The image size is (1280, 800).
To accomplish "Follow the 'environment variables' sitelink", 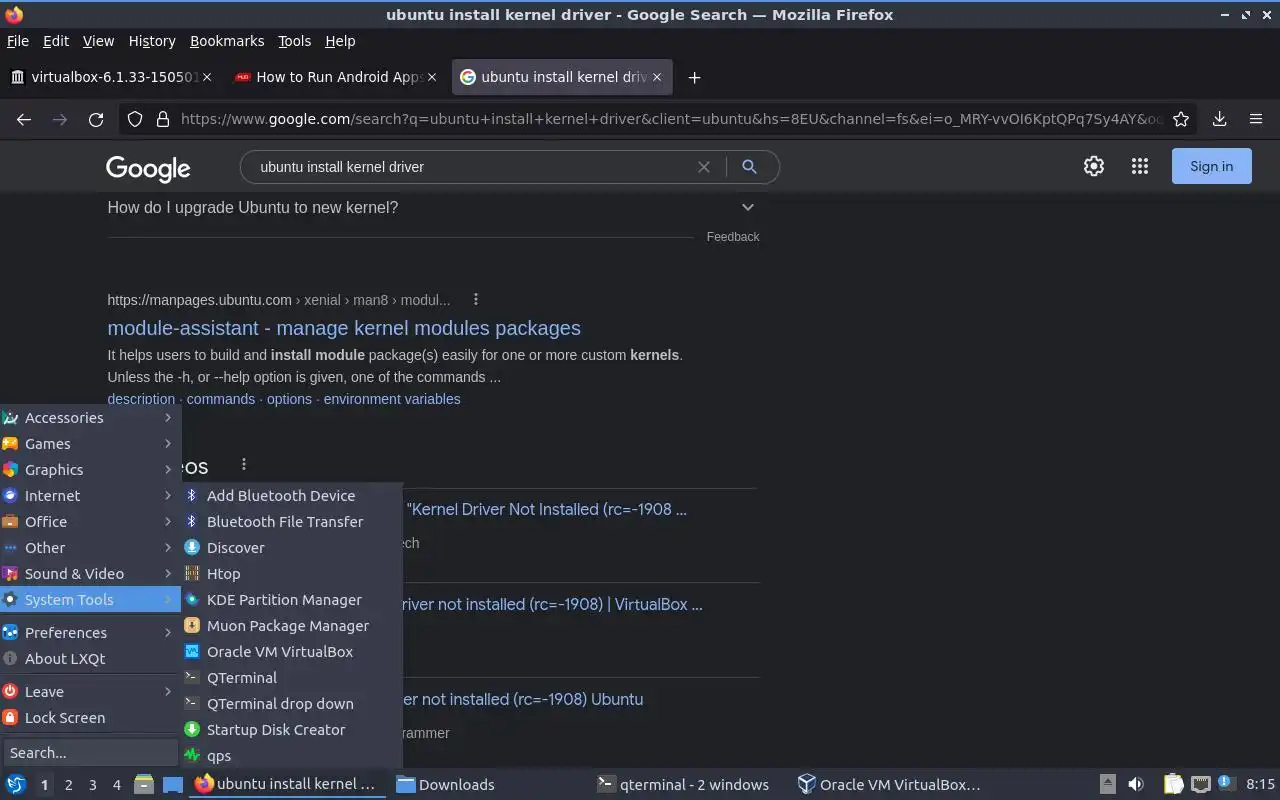I will [x=392, y=399].
